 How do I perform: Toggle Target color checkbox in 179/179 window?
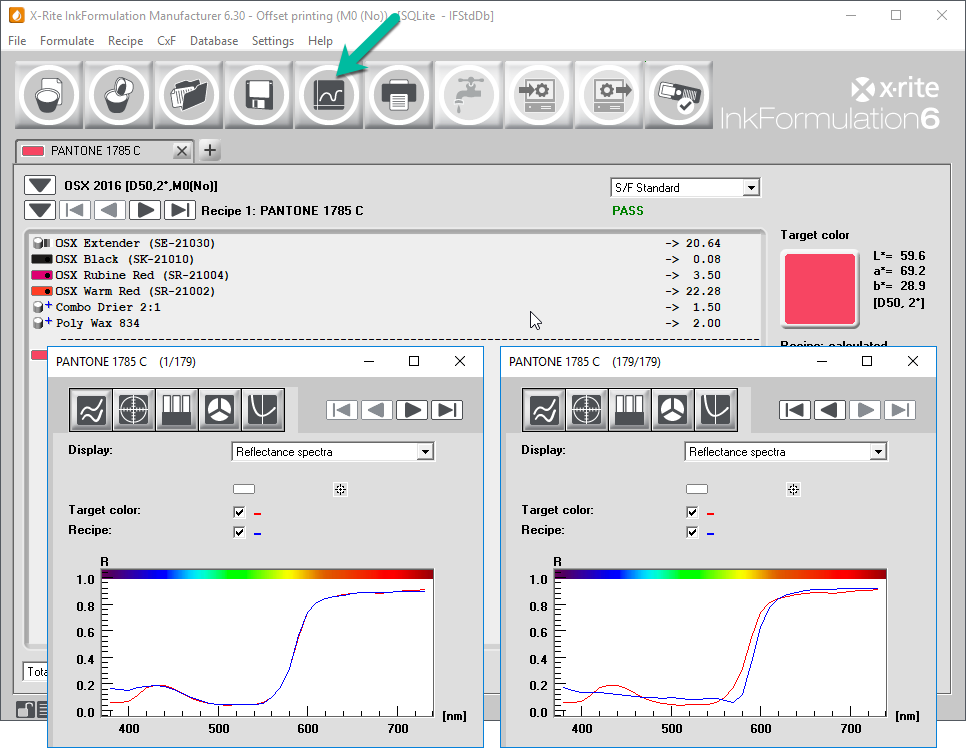pos(692,512)
